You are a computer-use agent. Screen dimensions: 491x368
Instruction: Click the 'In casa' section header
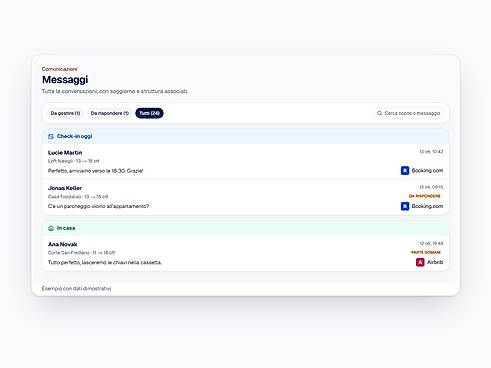point(246,228)
